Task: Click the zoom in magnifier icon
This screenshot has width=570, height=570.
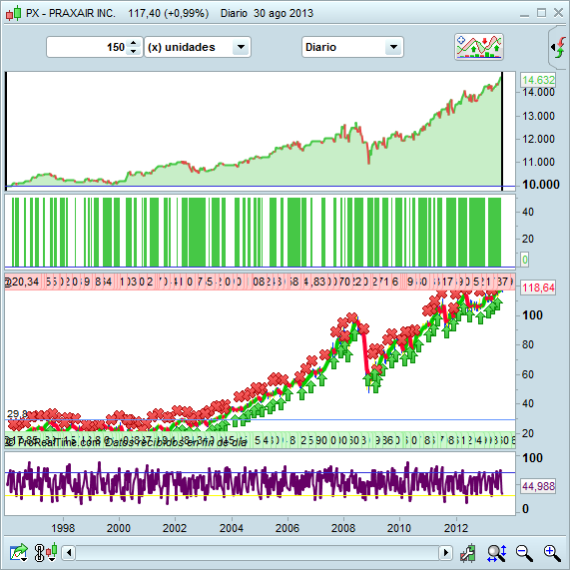Action: [552, 553]
